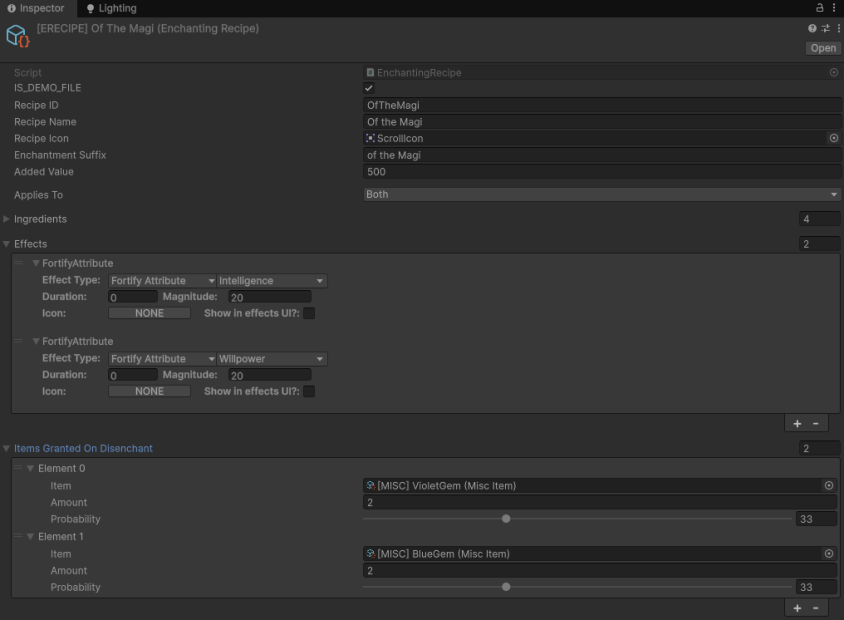
Task: Collapse the Willpower FortifyAttribute effect foldout
Action: pos(36,341)
